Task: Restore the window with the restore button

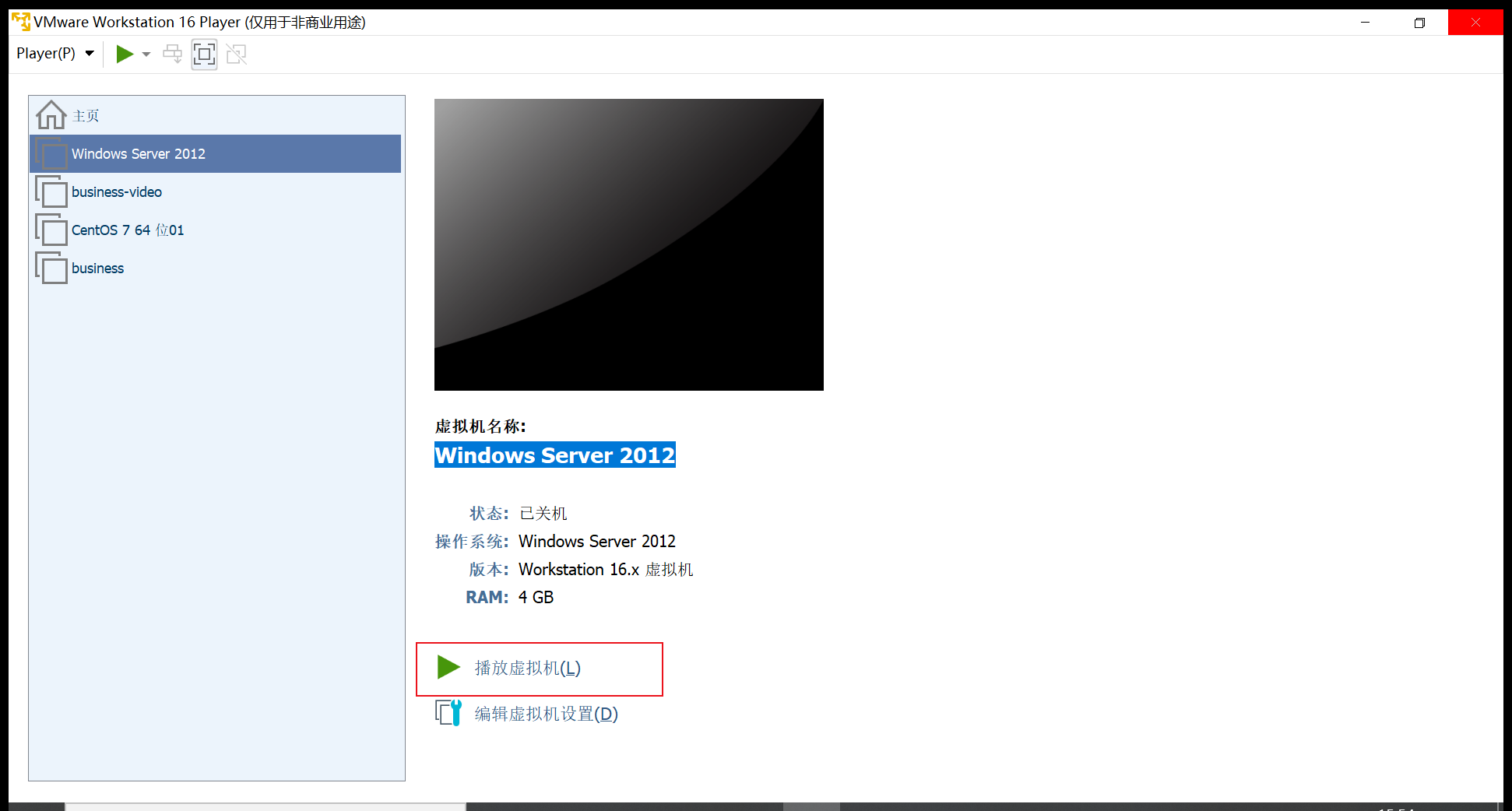Action: point(1419,22)
